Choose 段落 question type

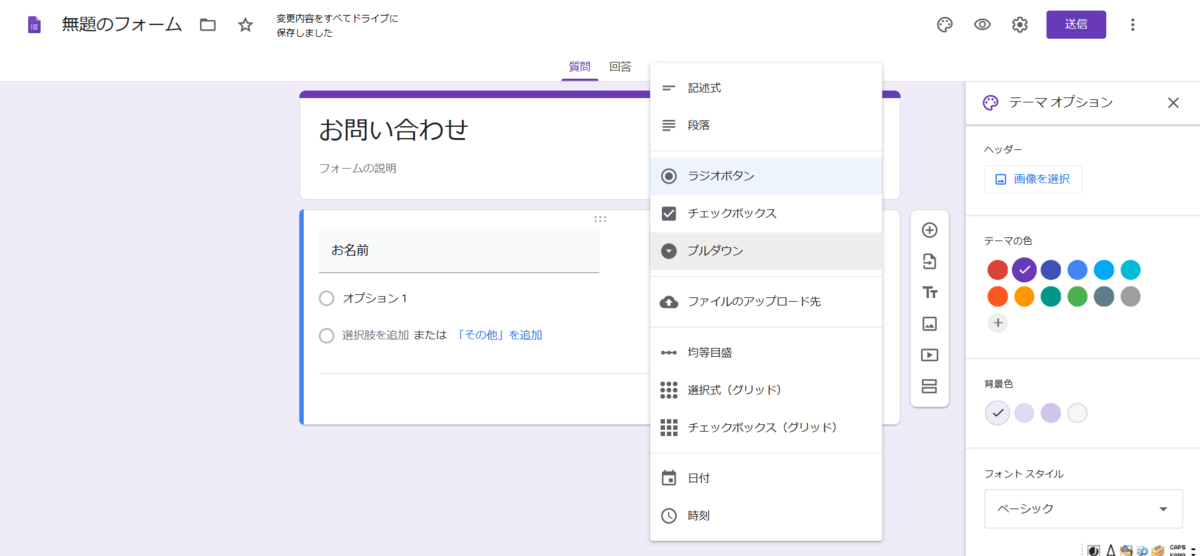click(766, 126)
